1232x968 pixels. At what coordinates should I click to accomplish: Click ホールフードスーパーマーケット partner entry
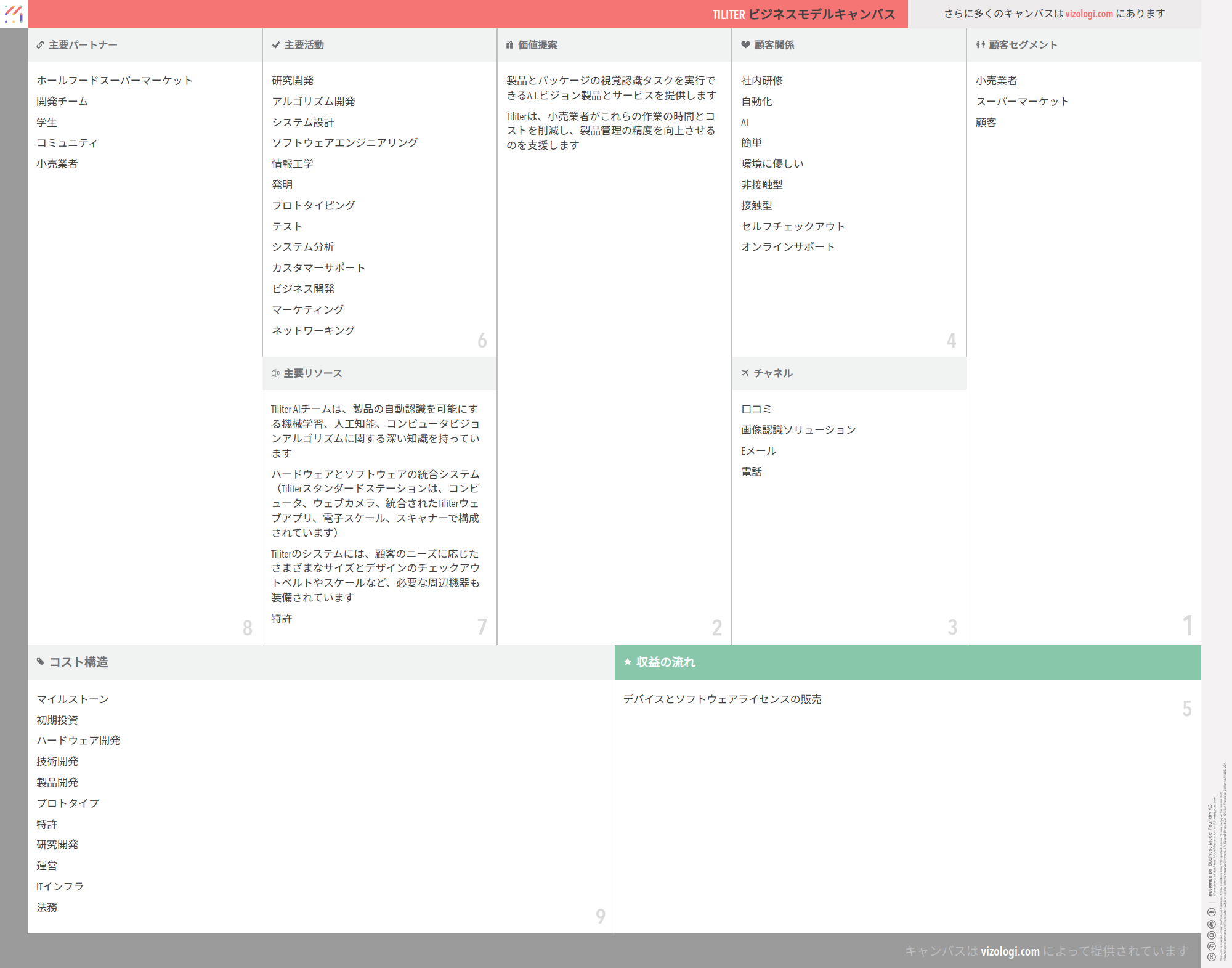coord(115,81)
